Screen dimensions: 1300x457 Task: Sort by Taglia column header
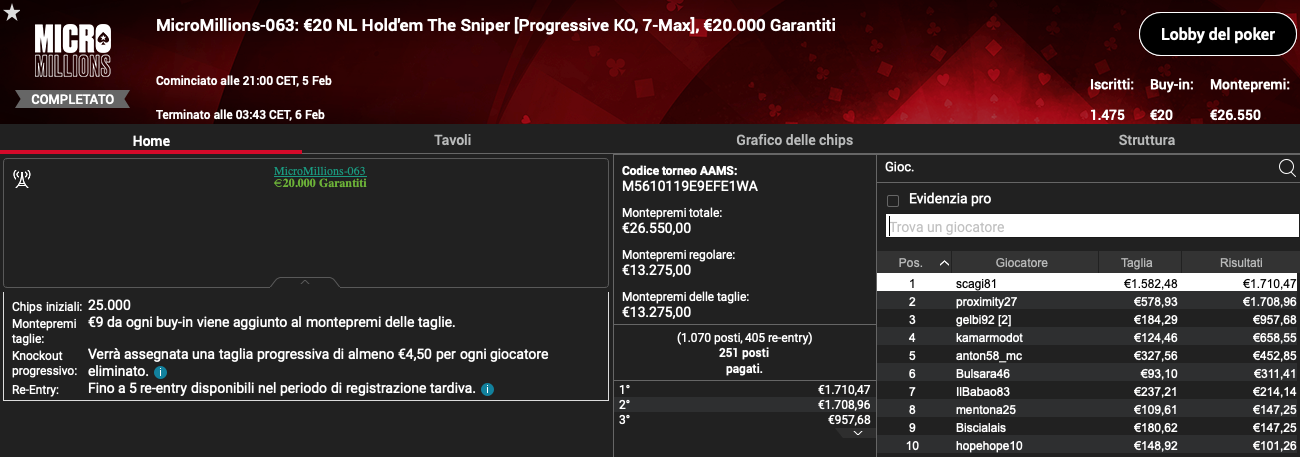1137,263
